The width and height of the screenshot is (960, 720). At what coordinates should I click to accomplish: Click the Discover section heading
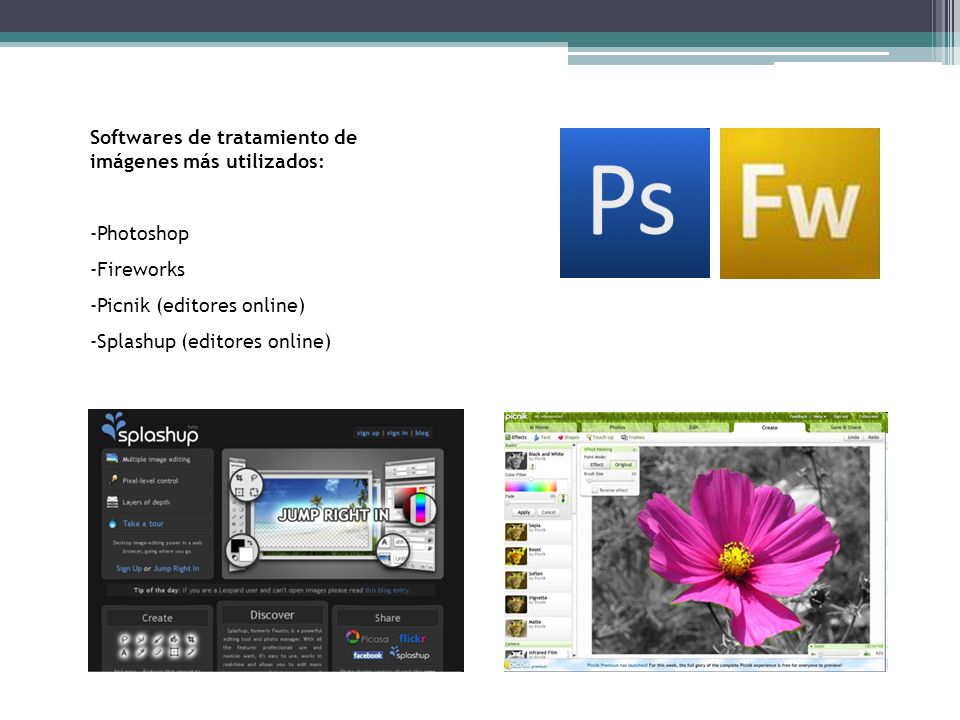click(x=272, y=615)
